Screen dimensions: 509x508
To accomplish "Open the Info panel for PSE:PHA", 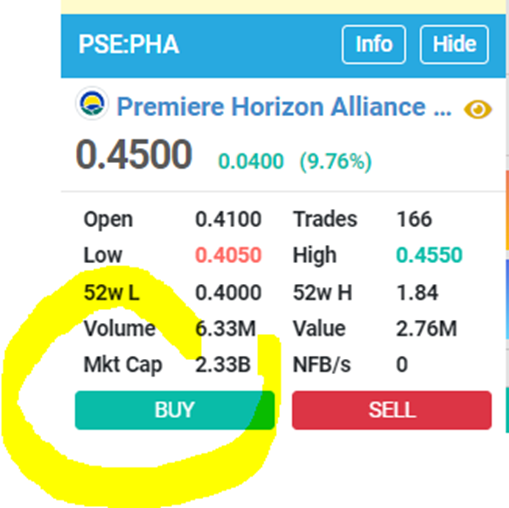I will click(x=374, y=44).
